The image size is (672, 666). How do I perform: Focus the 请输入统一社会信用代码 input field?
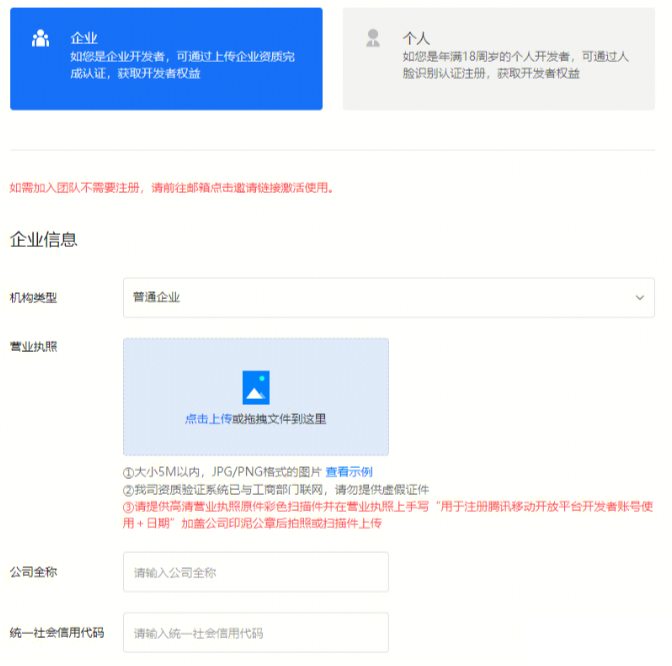click(255, 633)
